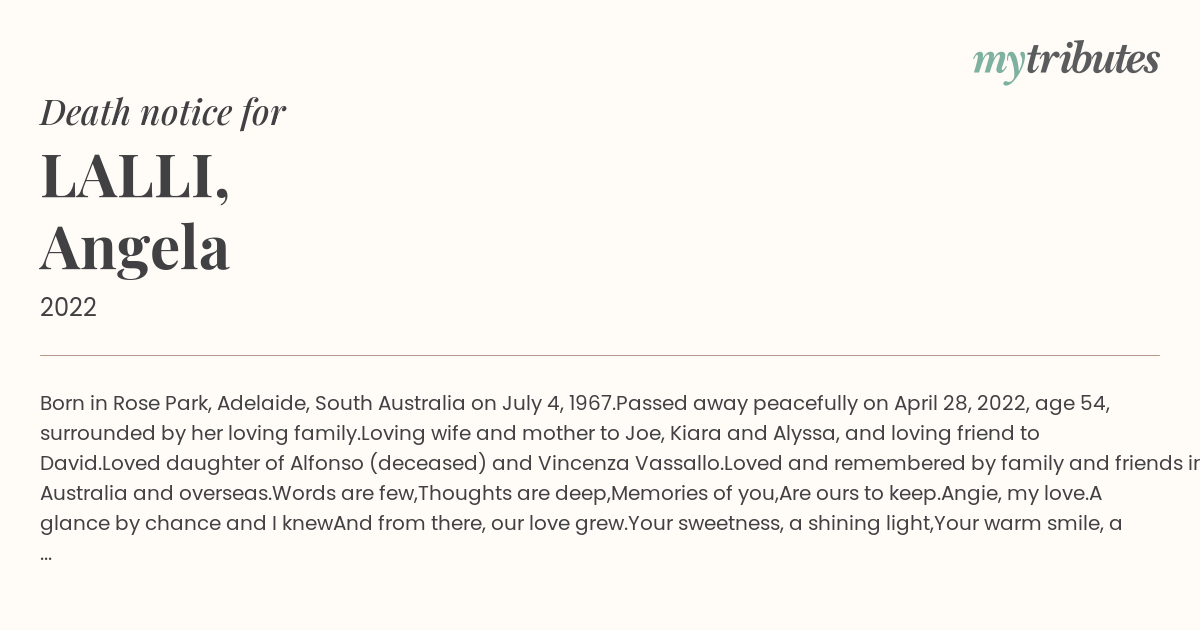Click the "Death notice for" heading
1200x630 pixels.
pos(163,113)
